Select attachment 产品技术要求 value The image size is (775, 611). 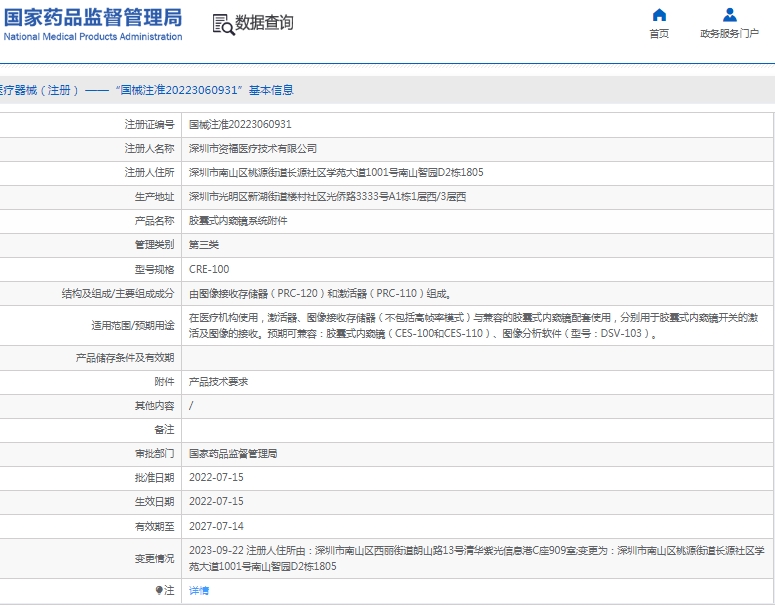pos(218,382)
